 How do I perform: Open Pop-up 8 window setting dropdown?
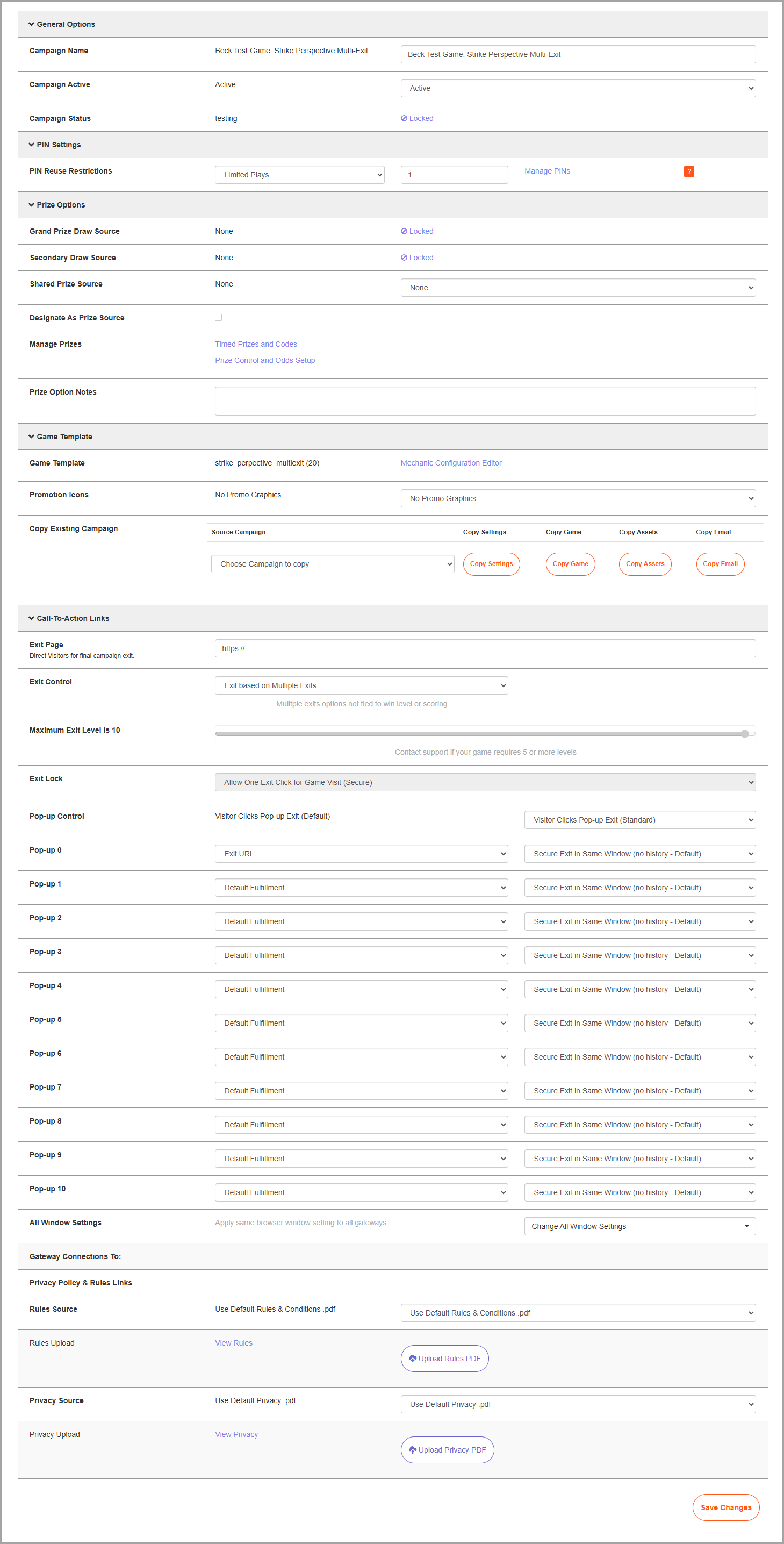(639, 1125)
